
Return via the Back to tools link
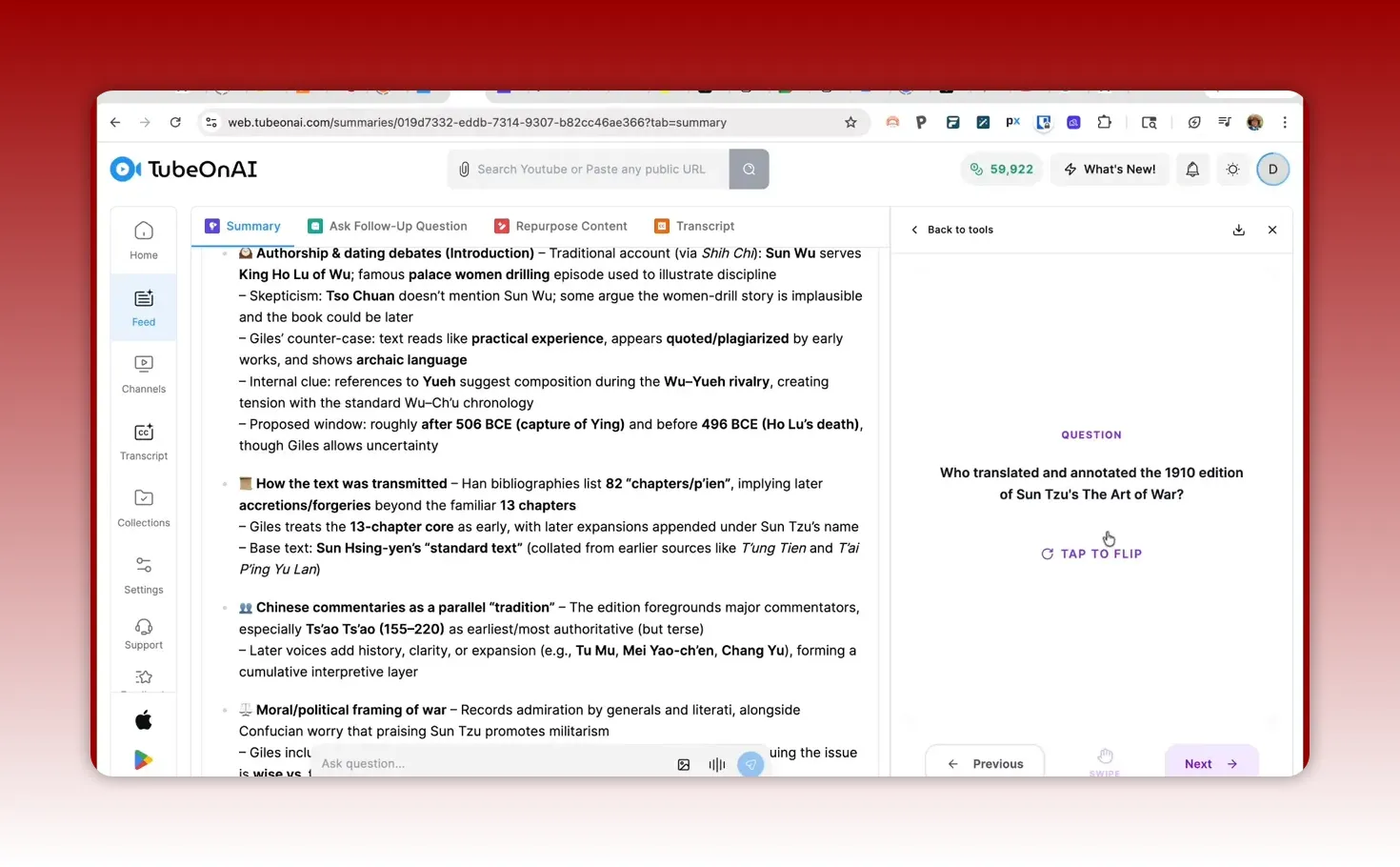(x=951, y=230)
